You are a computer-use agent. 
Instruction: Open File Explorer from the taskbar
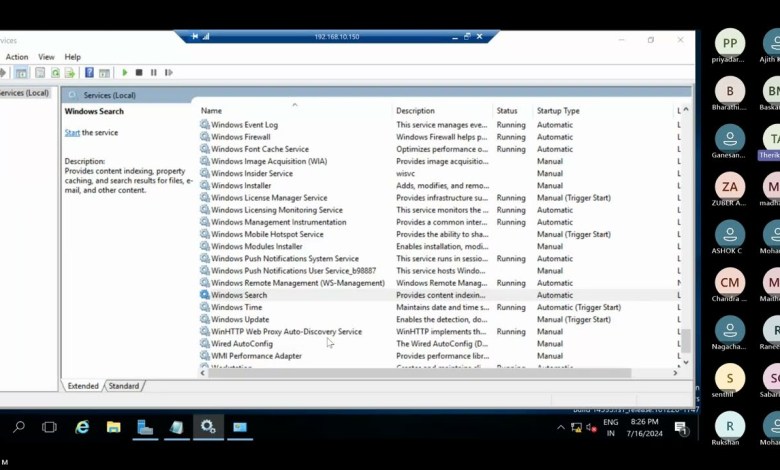(113, 427)
